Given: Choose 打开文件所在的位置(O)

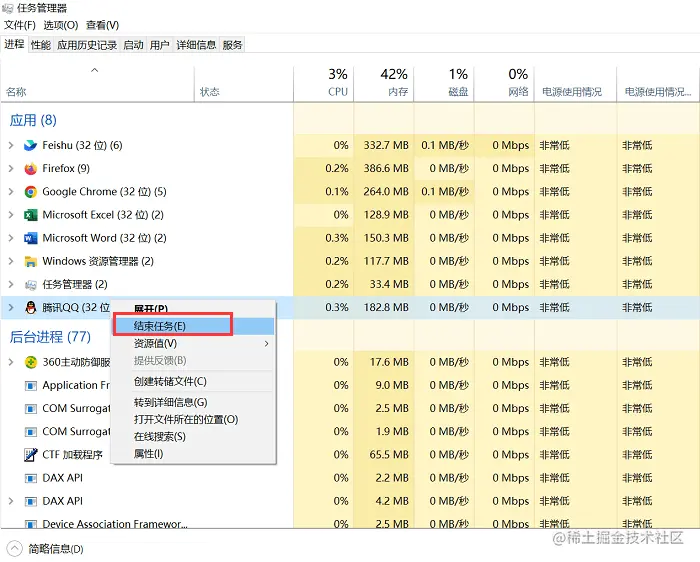Looking at the screenshot, I should coord(193,420).
